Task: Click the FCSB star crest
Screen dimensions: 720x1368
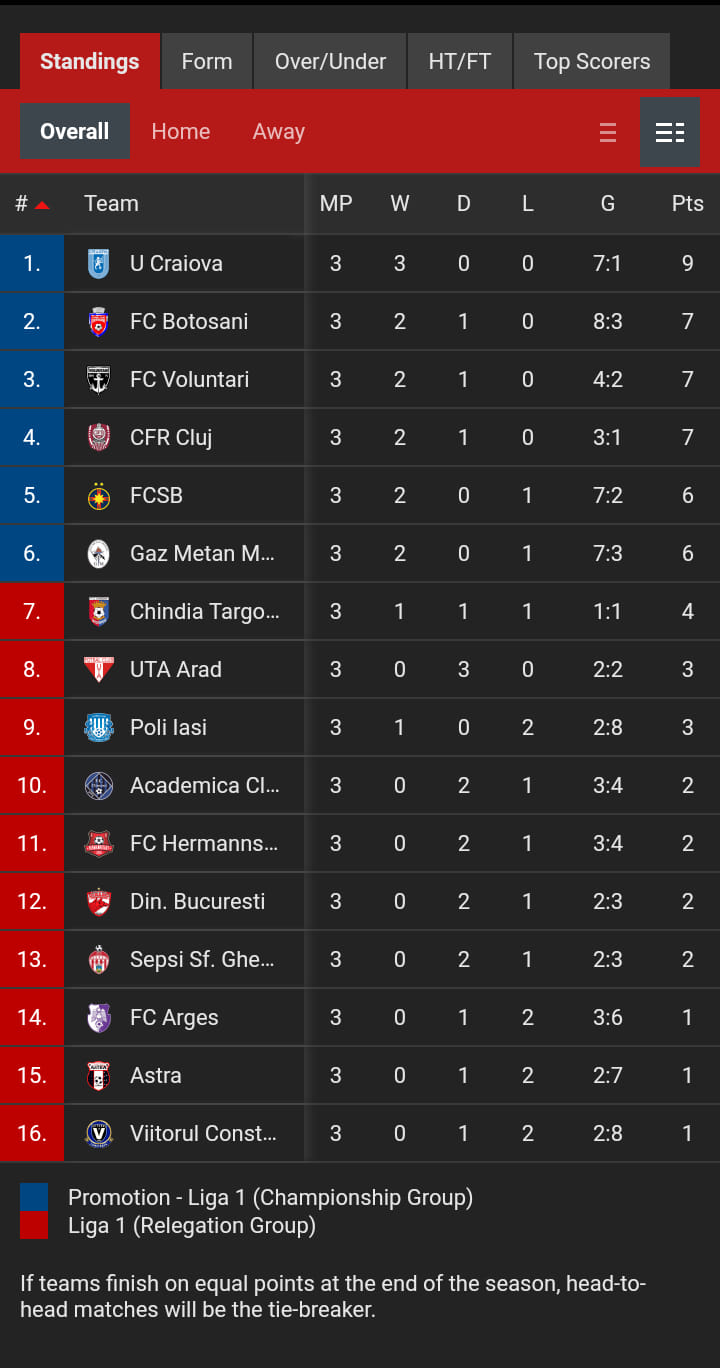Action: click(x=98, y=496)
